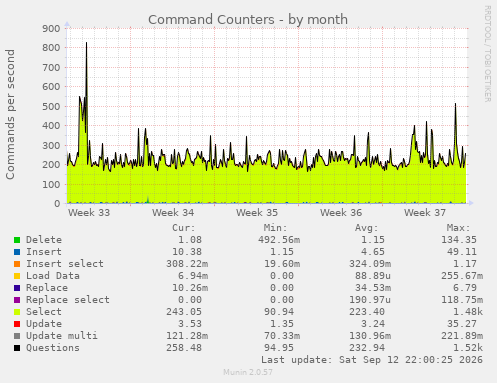Image resolution: width=497 pixels, height=383 pixels.
Task: Click the 'Cur:' column header
Action: [184, 228]
